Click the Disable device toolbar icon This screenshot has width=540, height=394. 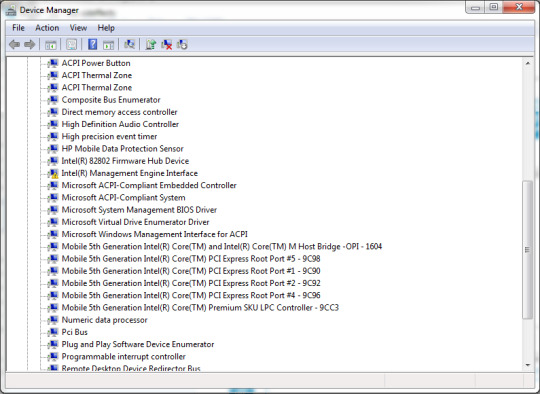point(182,44)
